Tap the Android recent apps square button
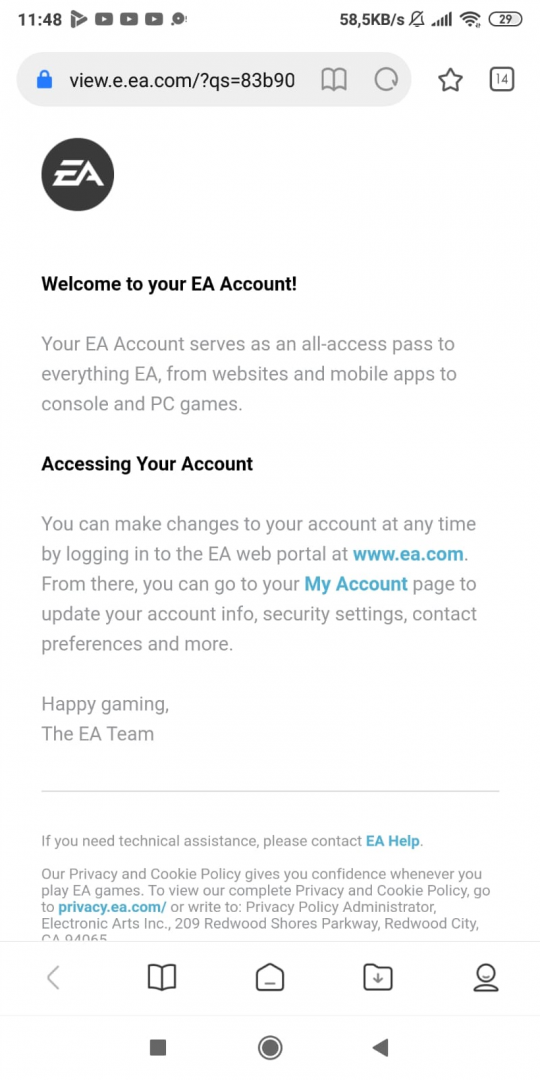This screenshot has width=540, height=1080. [x=158, y=1048]
